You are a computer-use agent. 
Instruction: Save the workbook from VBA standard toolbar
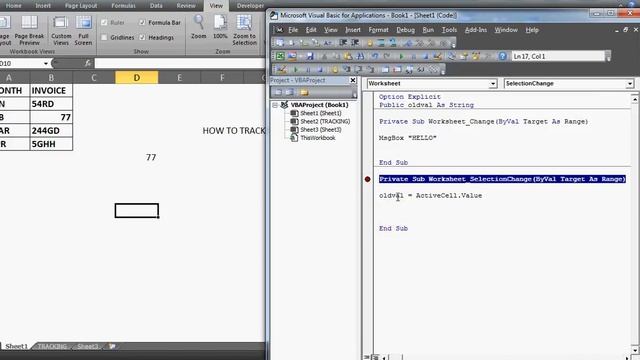tap(310, 56)
